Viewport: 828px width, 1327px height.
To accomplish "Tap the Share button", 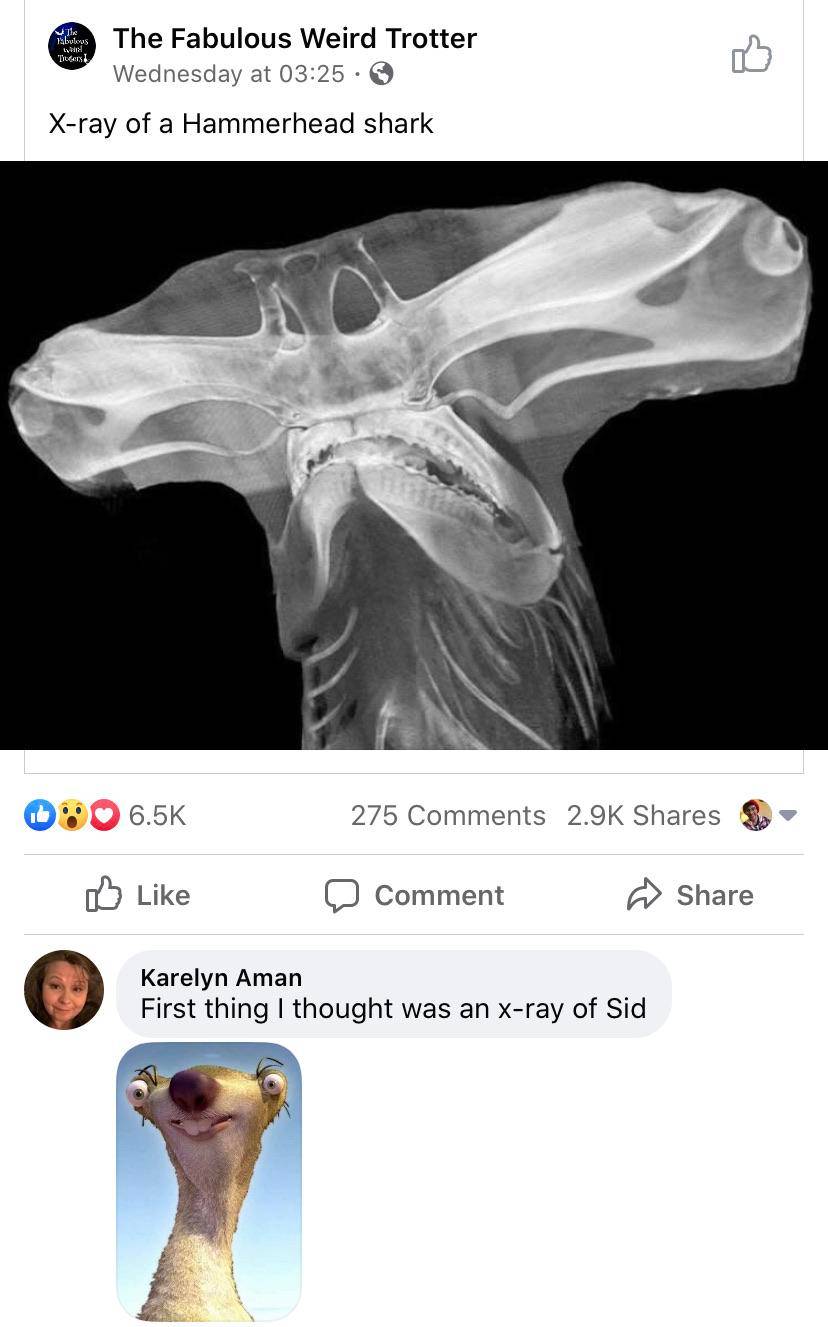I will (690, 895).
